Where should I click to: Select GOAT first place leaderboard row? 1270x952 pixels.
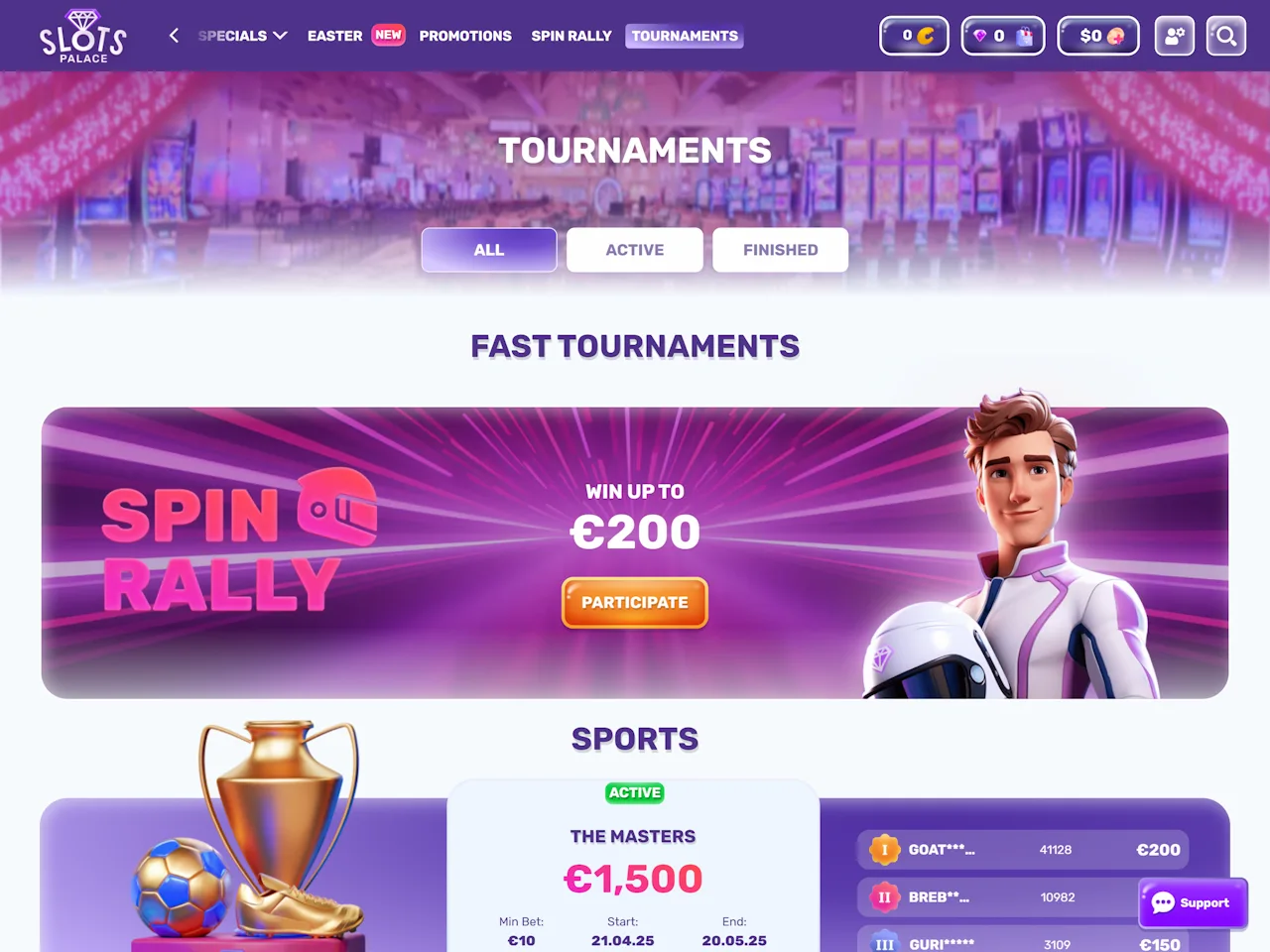click(1023, 850)
